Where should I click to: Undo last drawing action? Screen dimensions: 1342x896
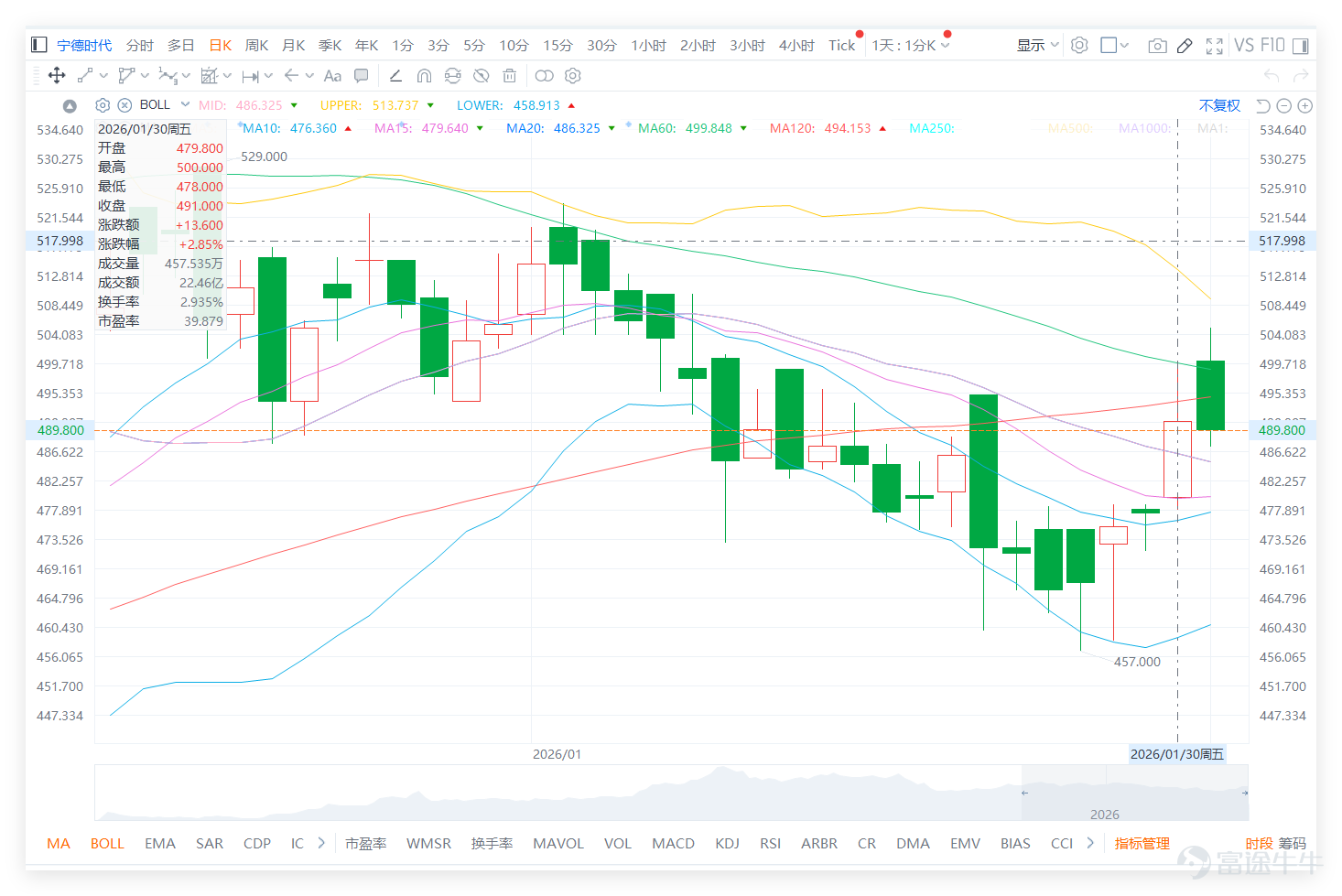(x=1272, y=76)
